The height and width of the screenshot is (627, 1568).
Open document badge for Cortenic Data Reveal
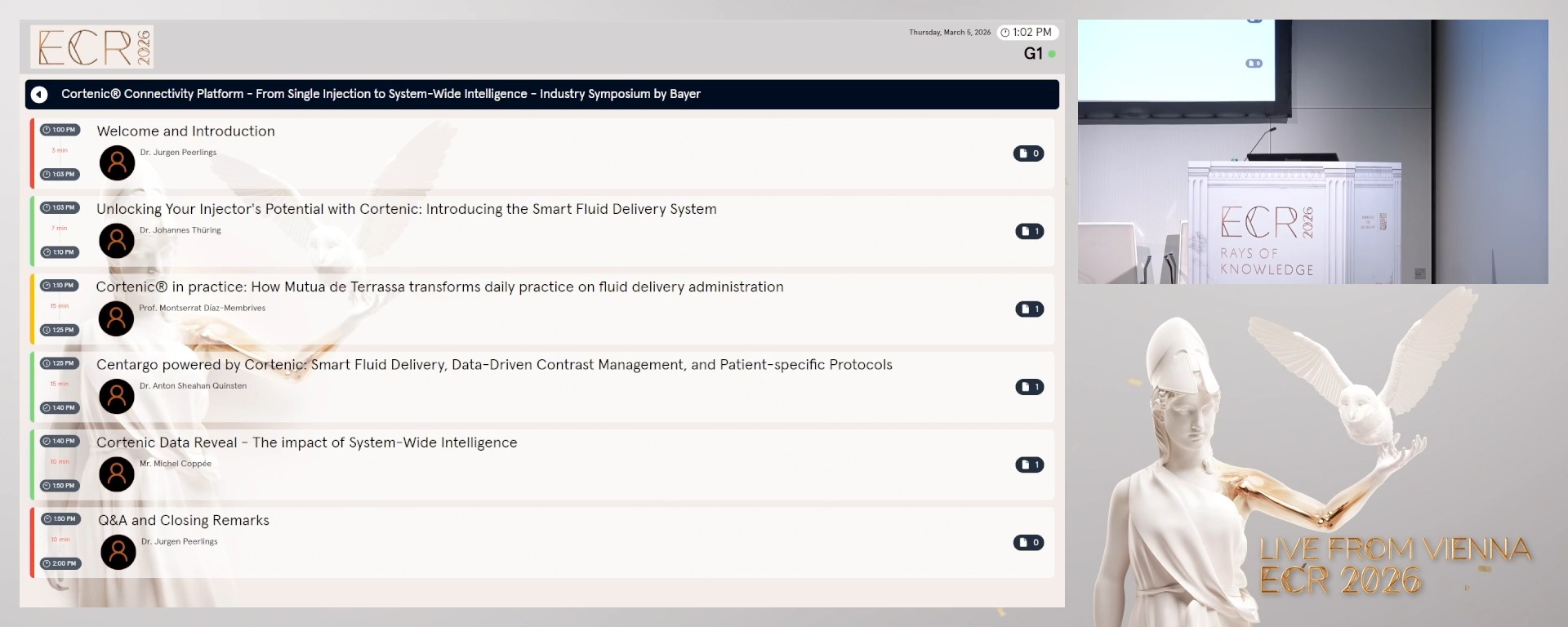pos(1029,465)
